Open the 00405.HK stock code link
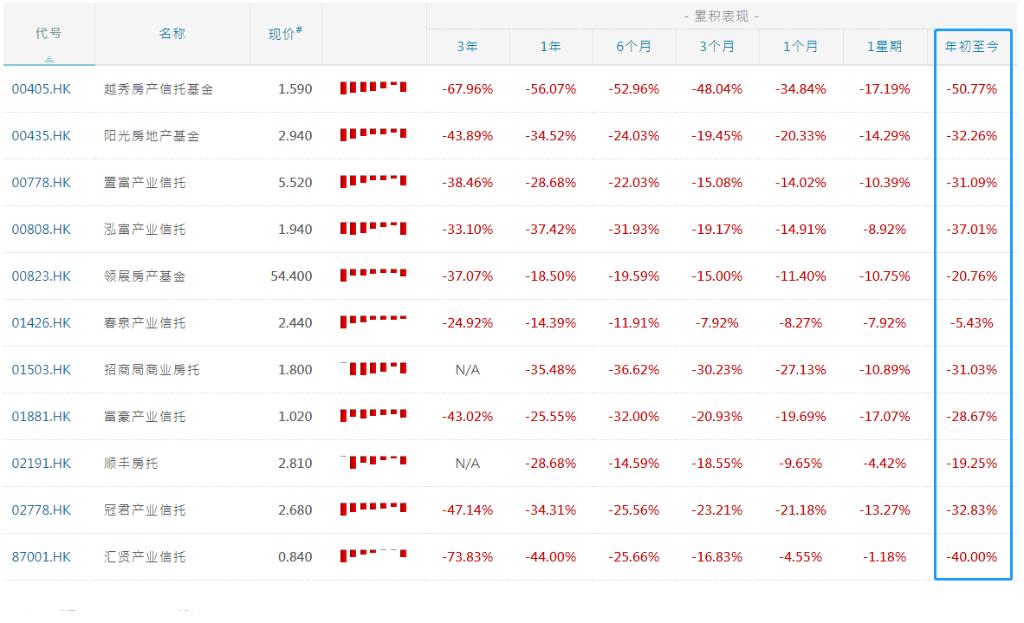The width and height of the screenshot is (1024, 623). pos(41,89)
